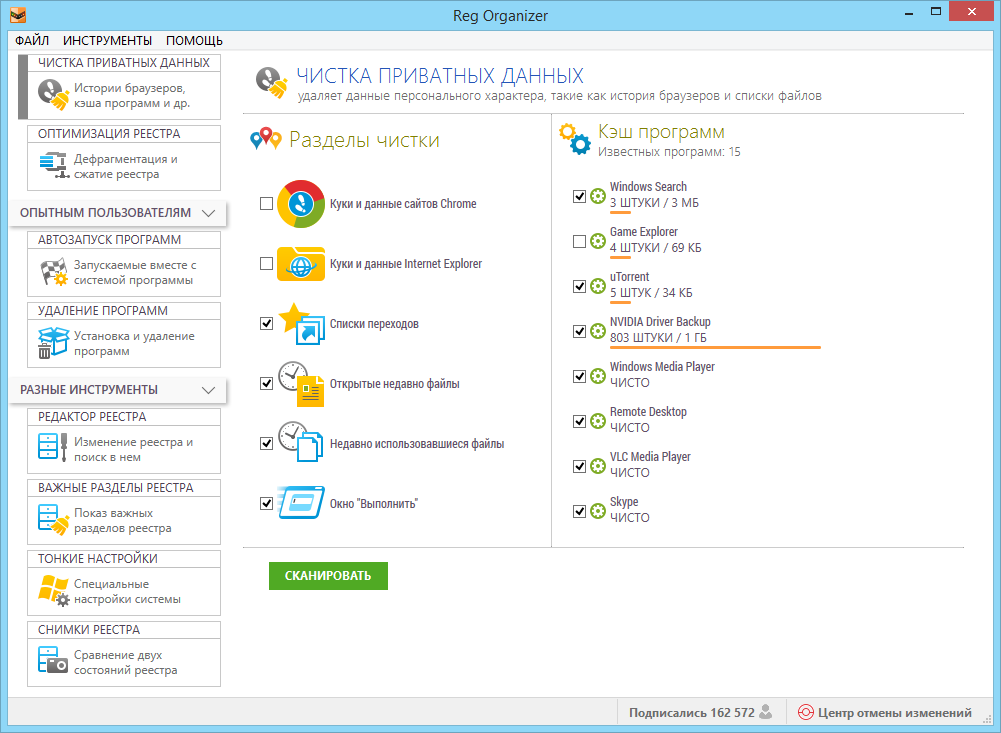
Task: Uncheck VLC Media Player checkbox
Action: 579,466
